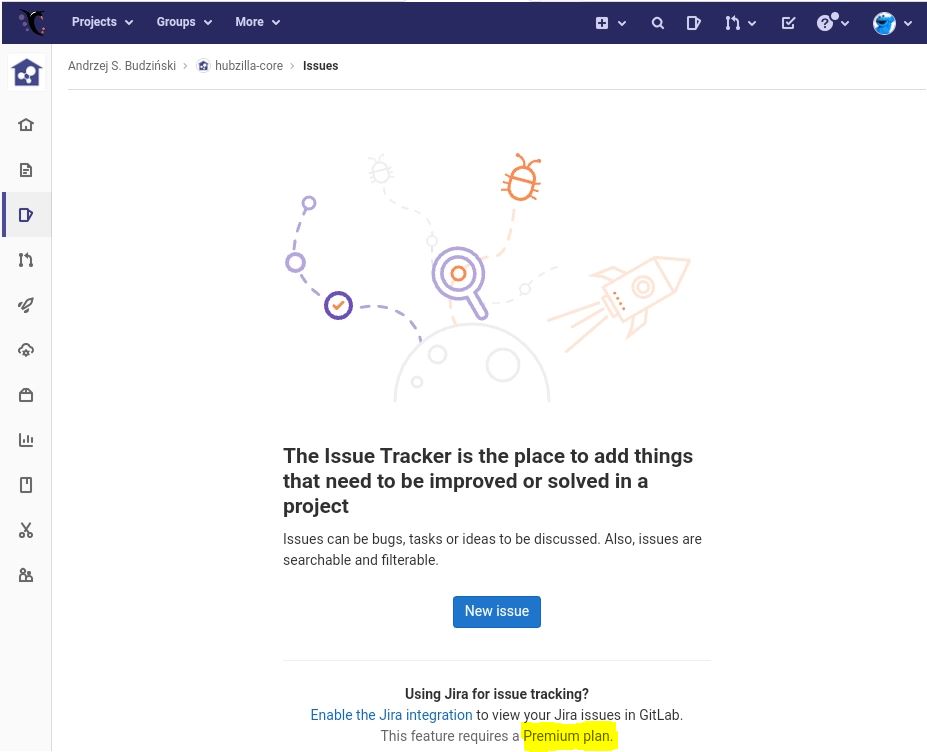Open the Wiki book icon in sidebar
The image size is (927, 752).
click(26, 485)
